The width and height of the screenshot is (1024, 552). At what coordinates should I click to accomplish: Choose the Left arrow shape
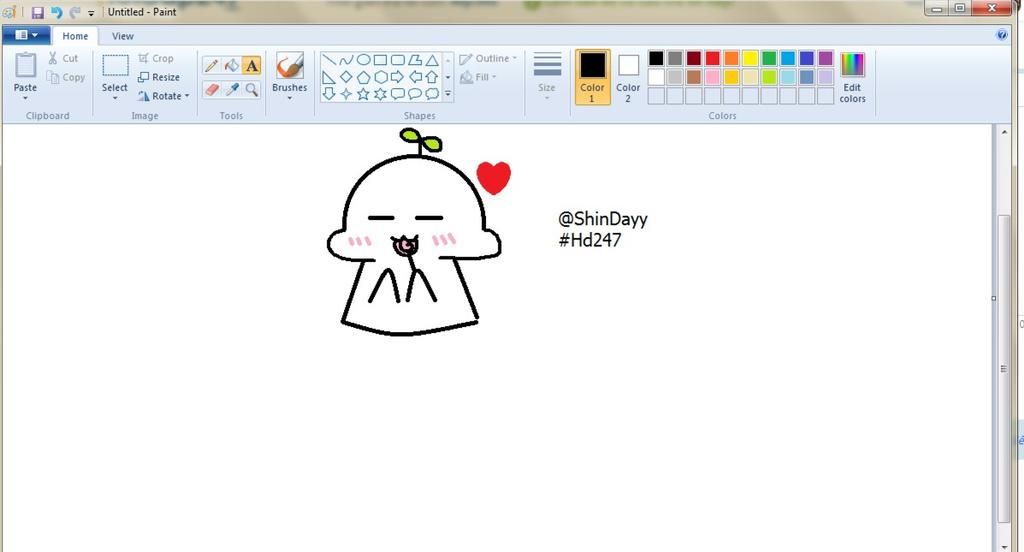pos(415,77)
